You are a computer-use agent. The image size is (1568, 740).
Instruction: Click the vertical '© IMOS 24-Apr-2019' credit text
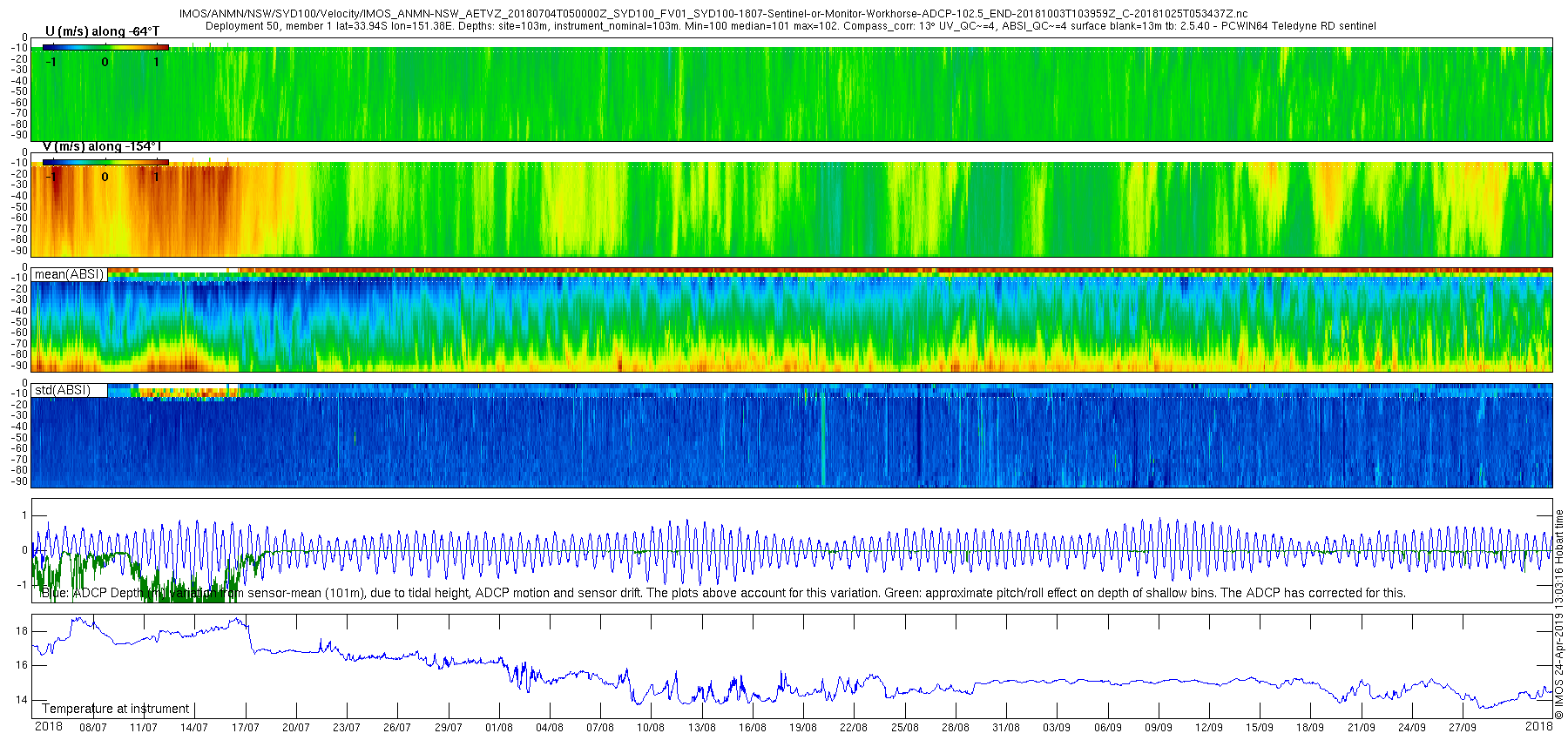pyautogui.click(x=1559, y=614)
